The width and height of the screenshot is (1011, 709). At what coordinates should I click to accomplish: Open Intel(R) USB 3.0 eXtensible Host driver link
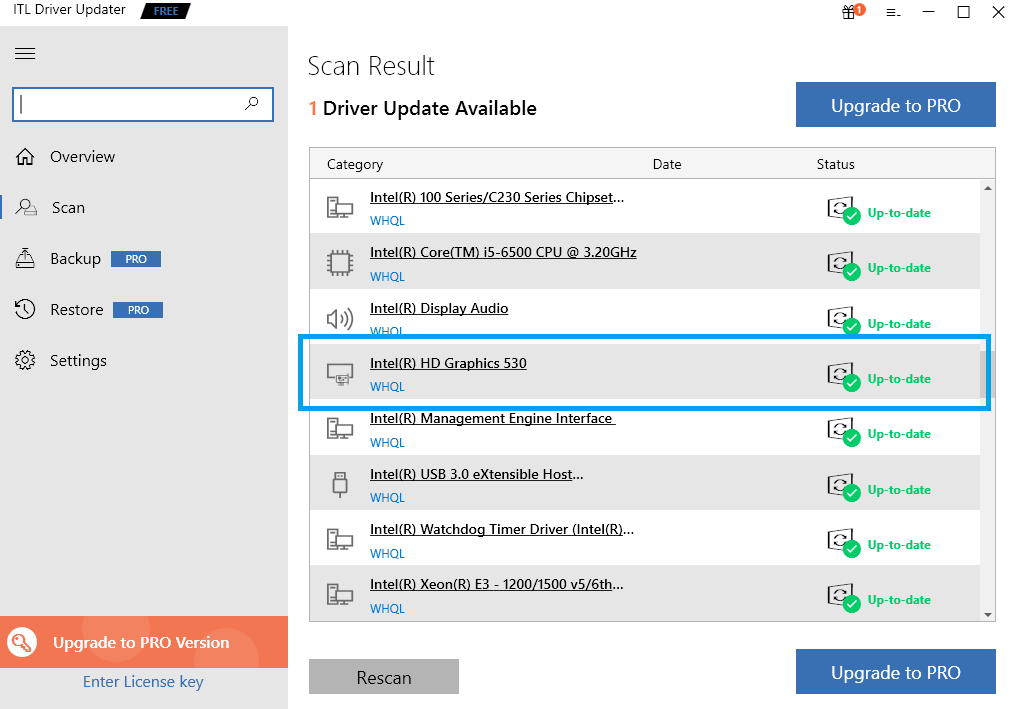pyautogui.click(x=476, y=474)
